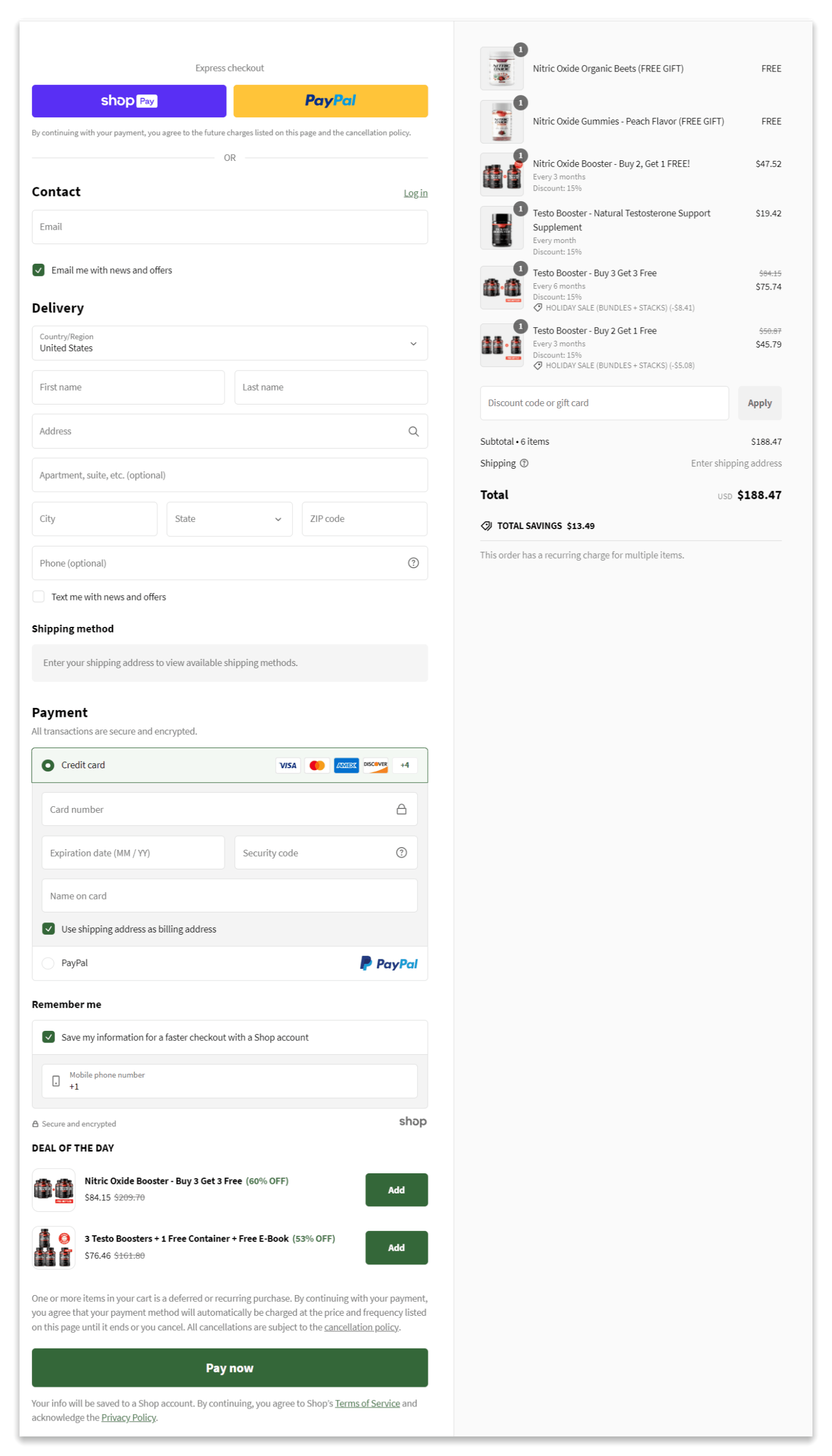Click the Address input field
The image size is (832, 1456).
(x=229, y=431)
